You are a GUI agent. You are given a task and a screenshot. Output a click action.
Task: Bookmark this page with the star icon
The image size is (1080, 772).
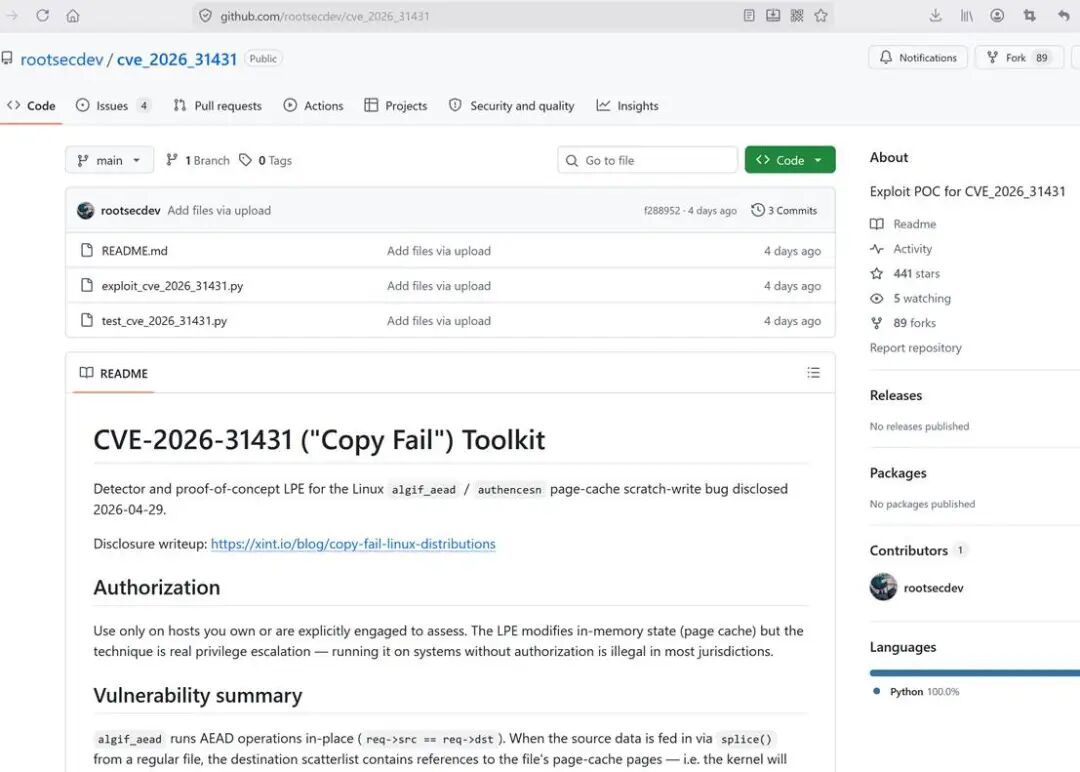tap(821, 15)
